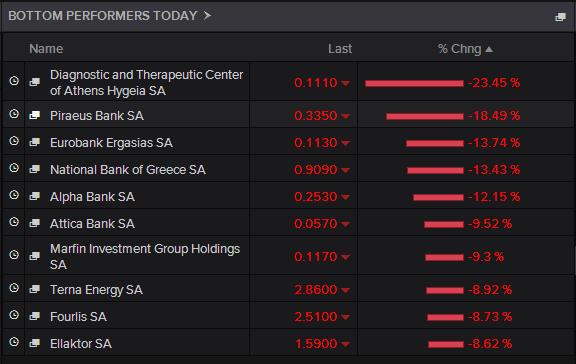Screen dimensions: 576x364
Task: Click clock icon beside Piraeus Bank SA
Action: coord(14,114)
